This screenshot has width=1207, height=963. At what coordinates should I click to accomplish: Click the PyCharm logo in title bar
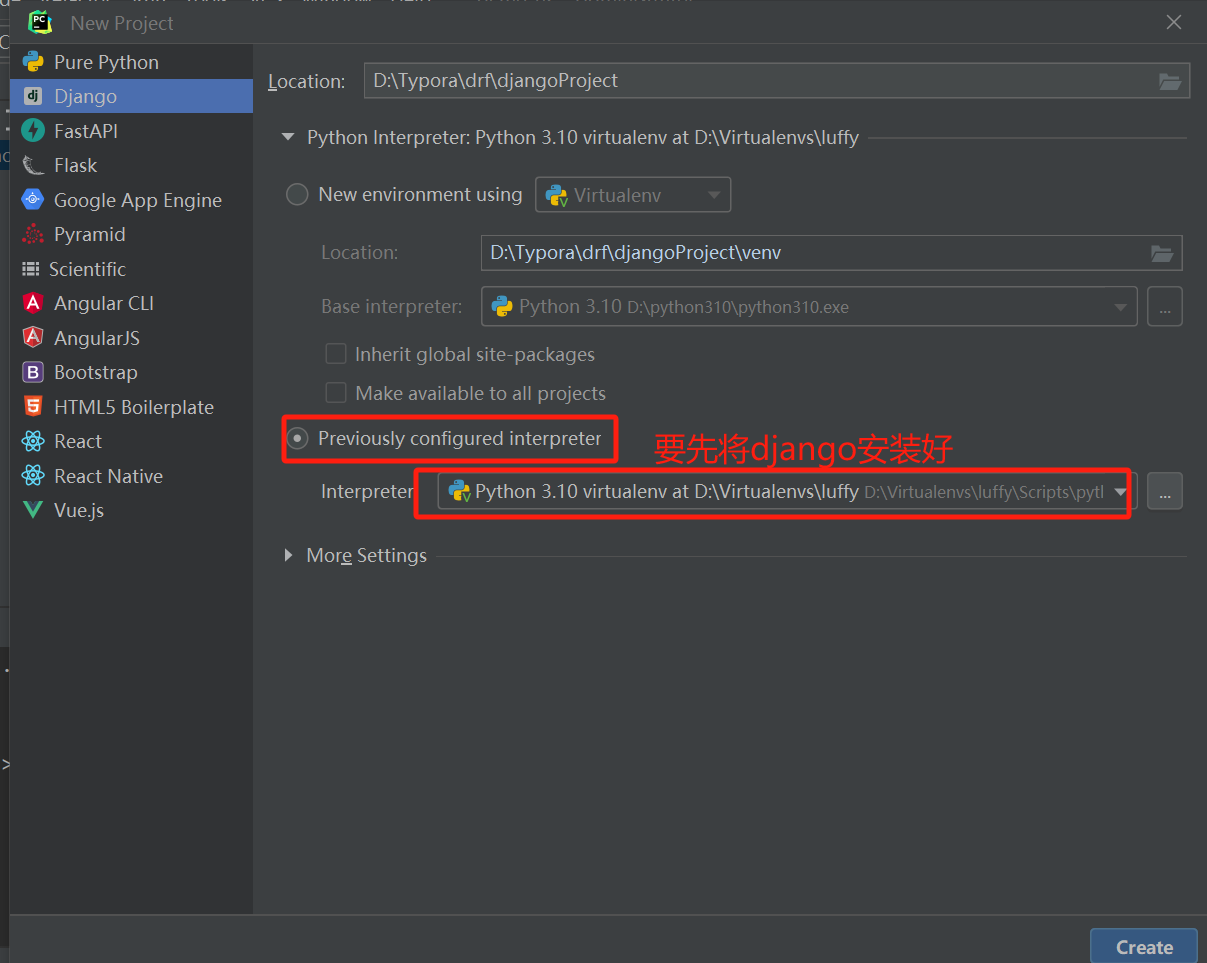[x=40, y=22]
